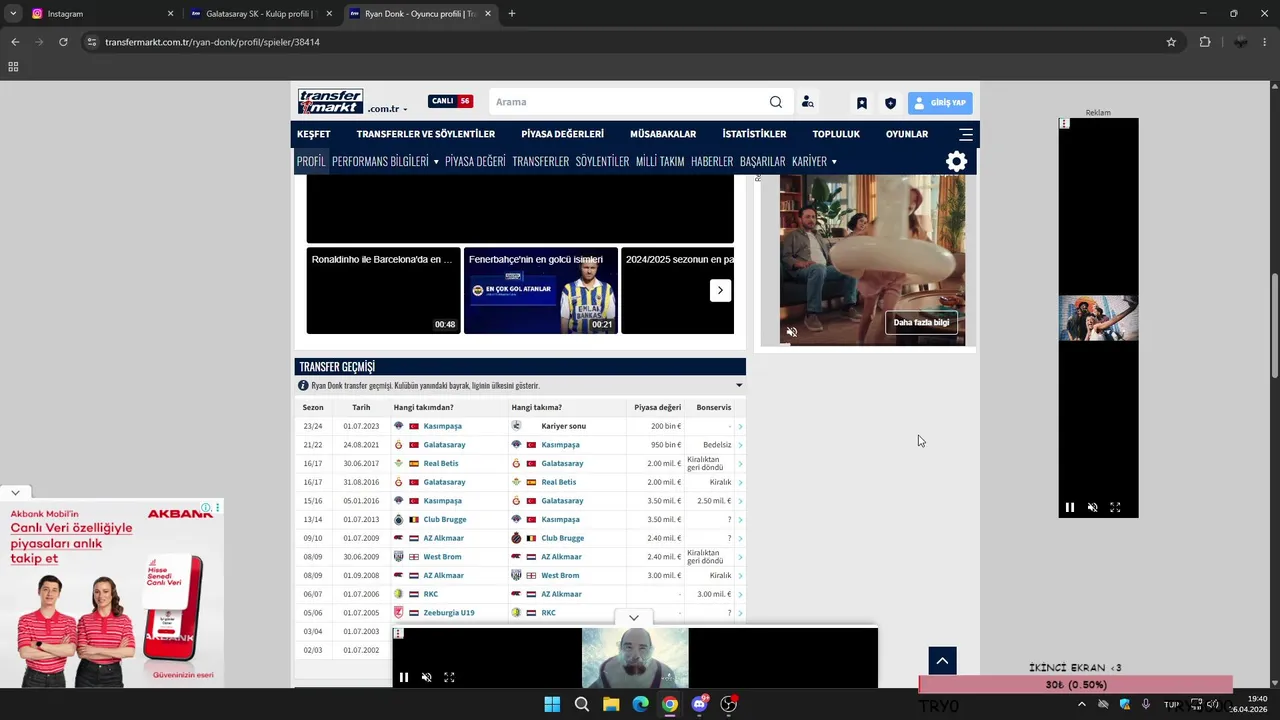Switch to the Galatasaray SK browser tab
The width and height of the screenshot is (1280, 720).
[260, 14]
